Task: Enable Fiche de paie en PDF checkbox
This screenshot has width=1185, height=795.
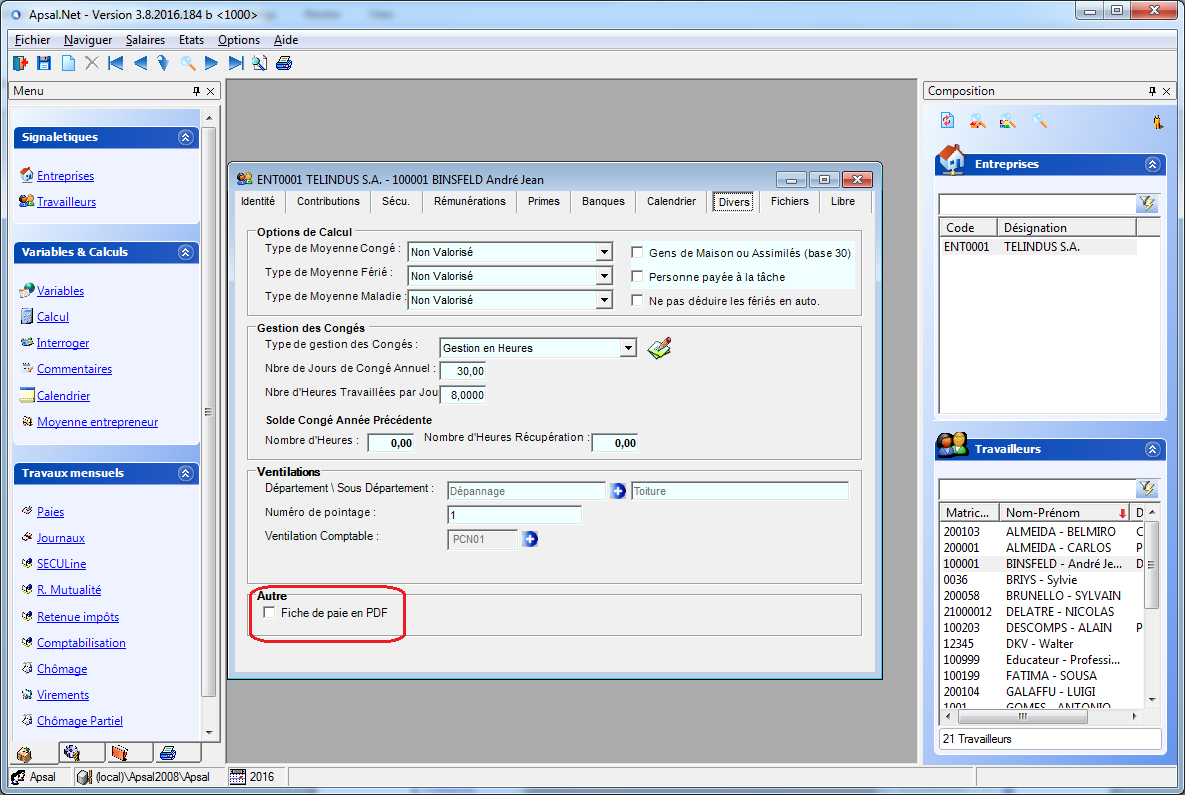Action: click(269, 612)
